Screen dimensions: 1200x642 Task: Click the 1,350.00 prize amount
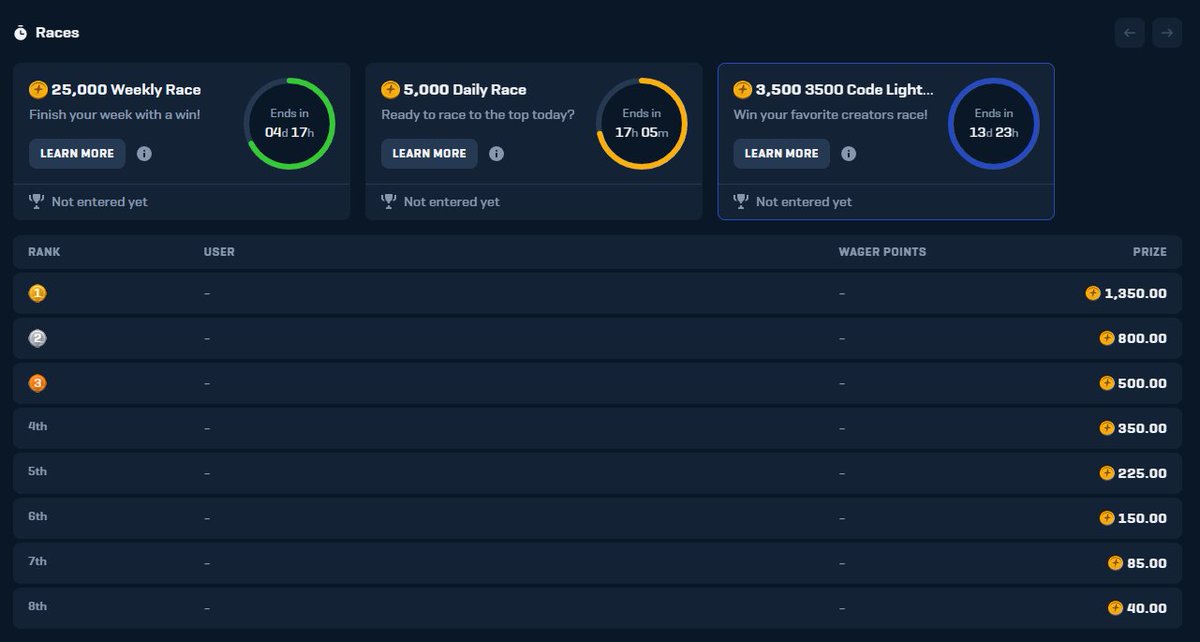(x=1135, y=293)
